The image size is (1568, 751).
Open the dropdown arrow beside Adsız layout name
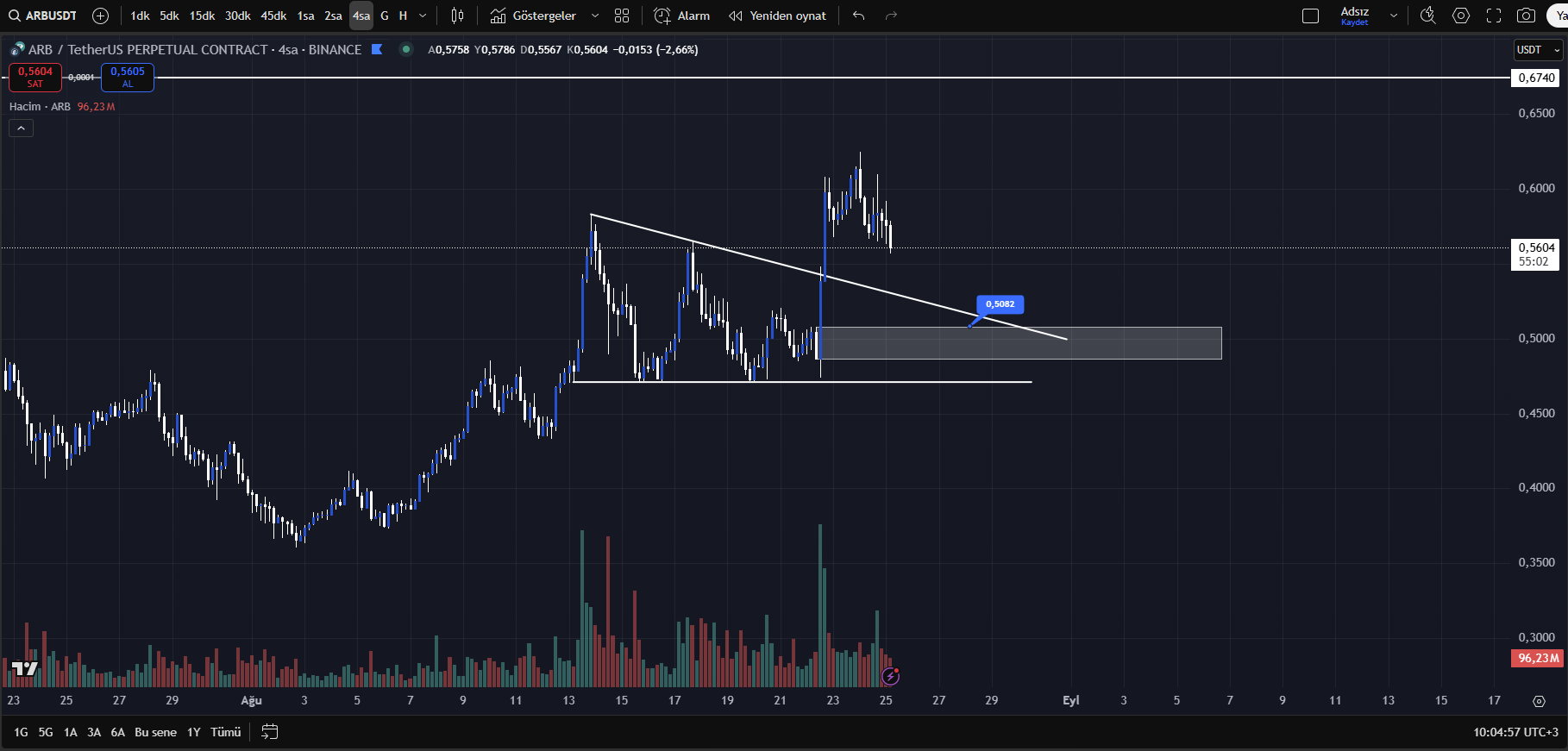pyautogui.click(x=1394, y=16)
